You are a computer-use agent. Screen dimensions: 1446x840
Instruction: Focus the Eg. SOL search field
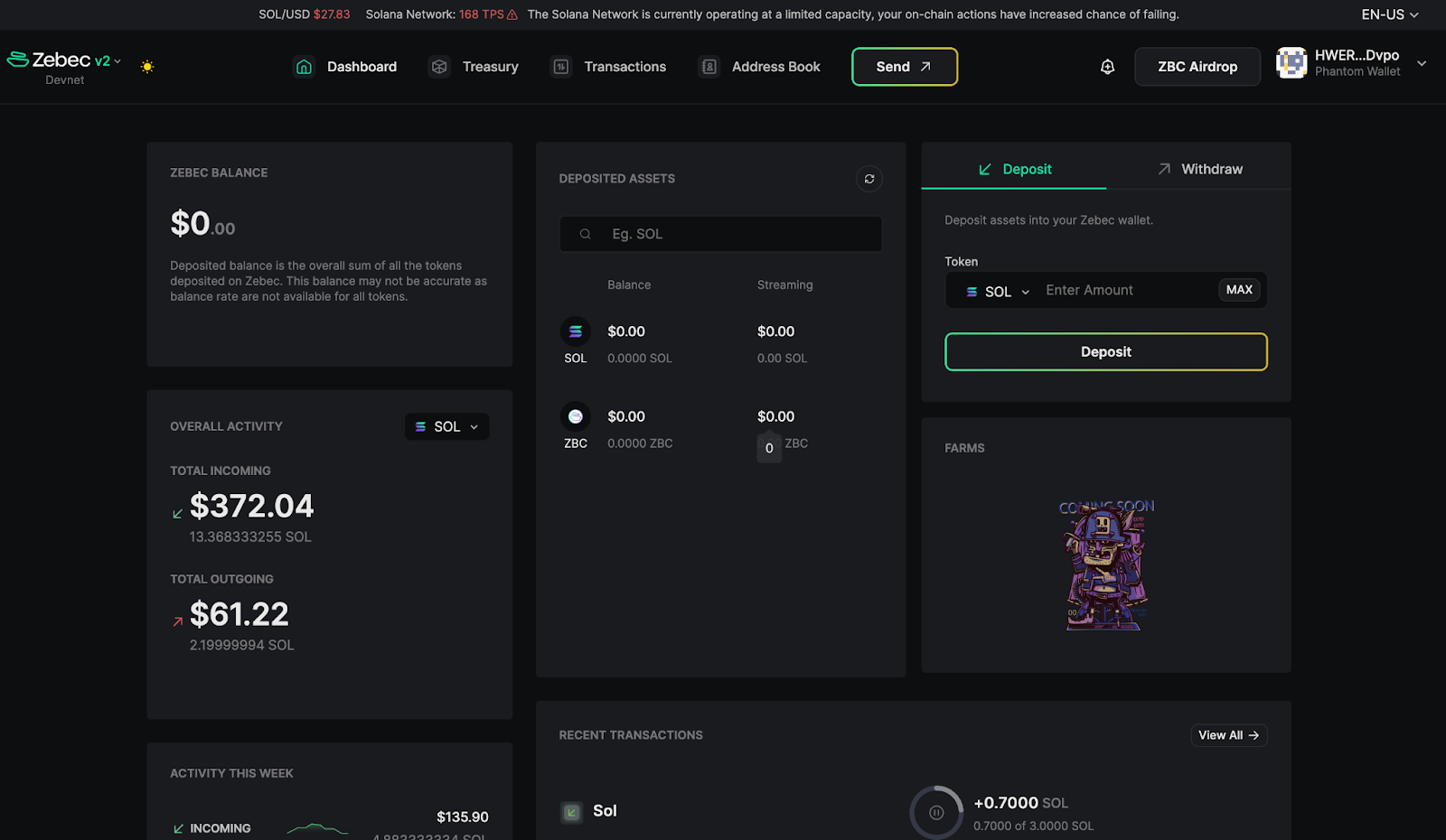721,234
